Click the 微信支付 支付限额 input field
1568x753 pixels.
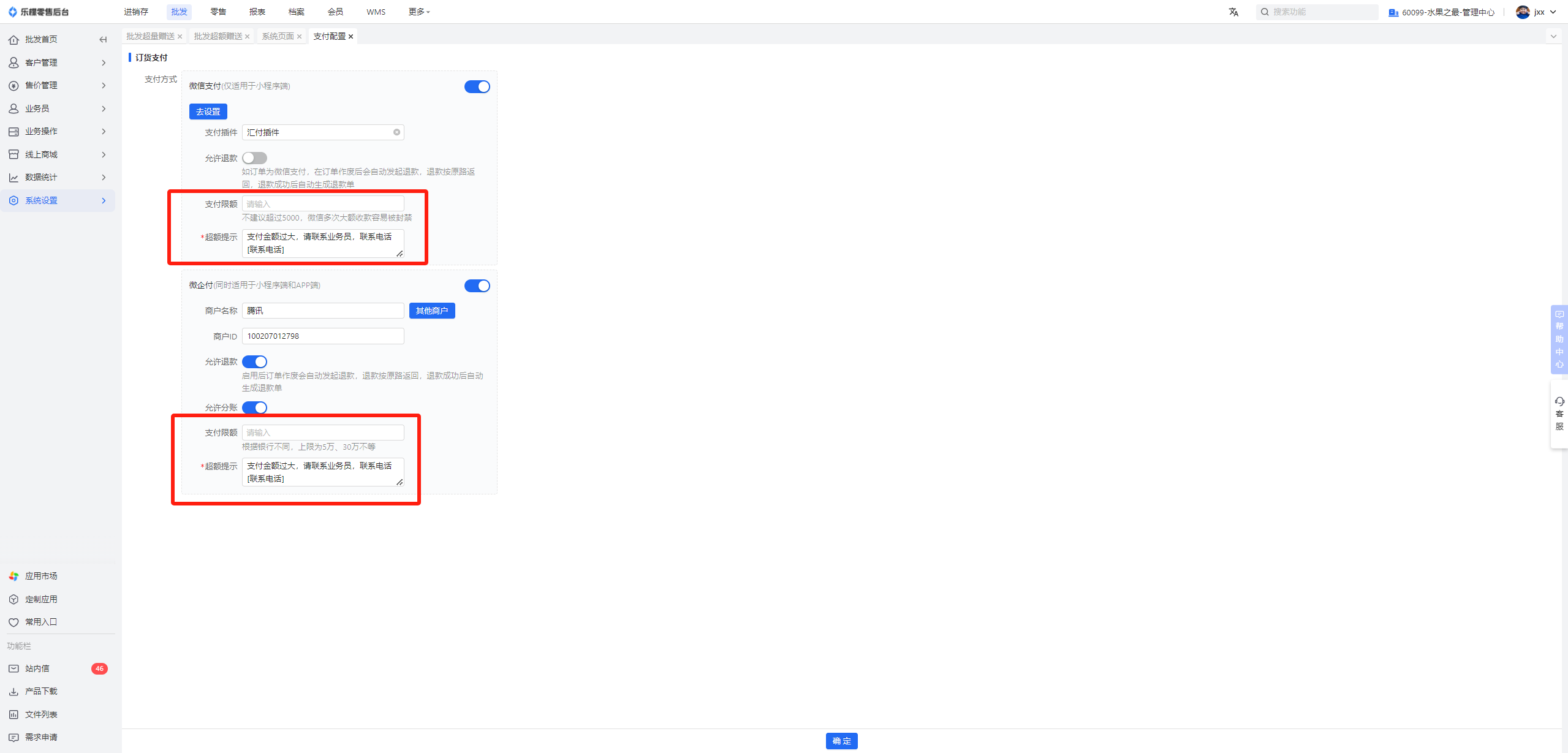(x=323, y=204)
